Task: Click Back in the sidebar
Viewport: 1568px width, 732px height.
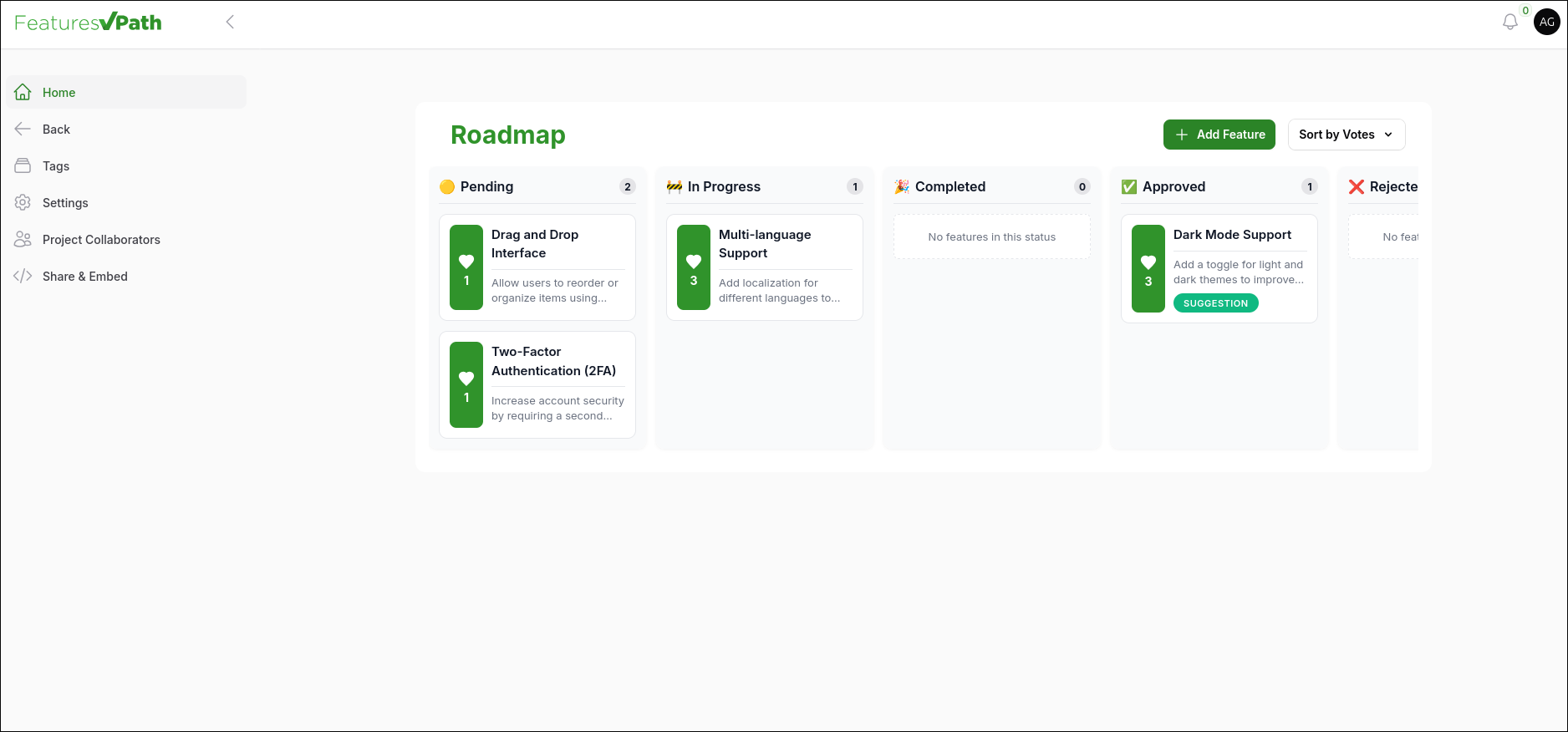Action: [56, 130]
